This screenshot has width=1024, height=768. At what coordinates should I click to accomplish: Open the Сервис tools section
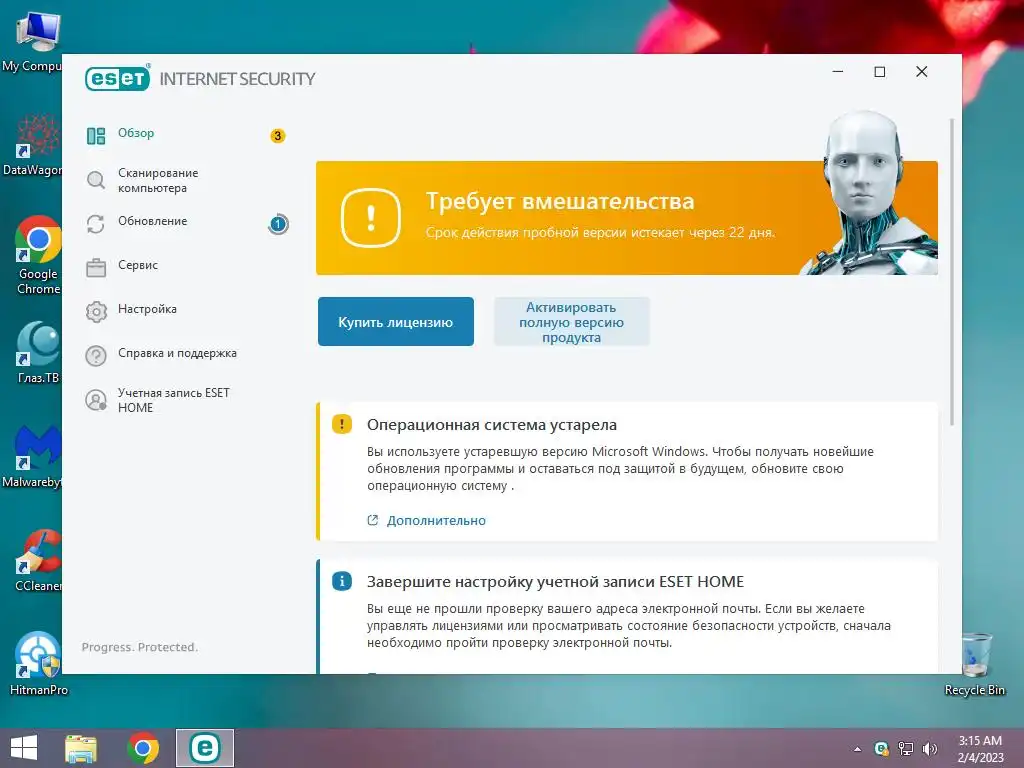coord(138,265)
